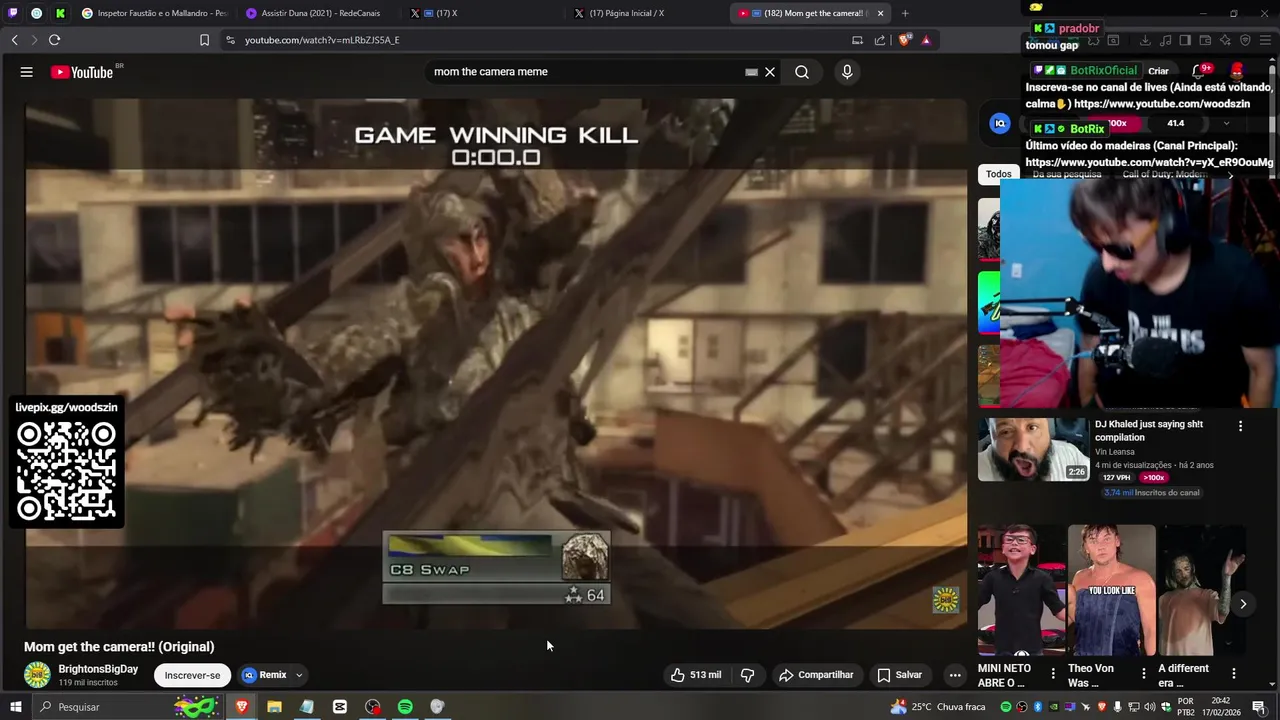
Task: Click the taskbar Pesquisar search box
Action: point(127,707)
